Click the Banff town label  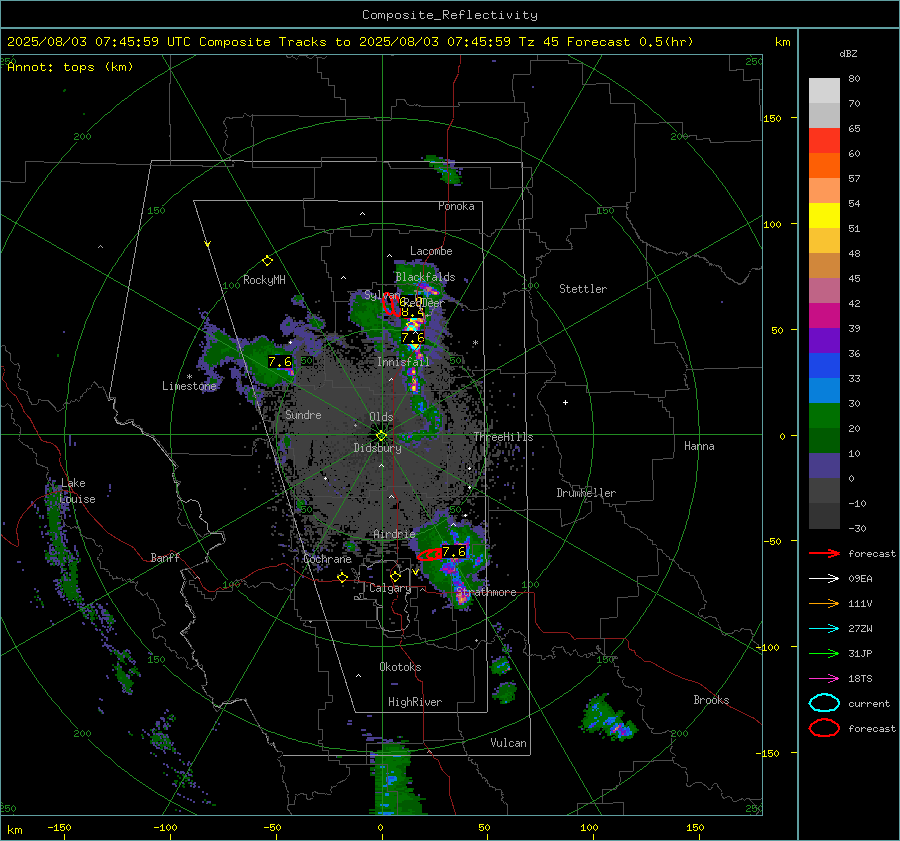click(165, 557)
